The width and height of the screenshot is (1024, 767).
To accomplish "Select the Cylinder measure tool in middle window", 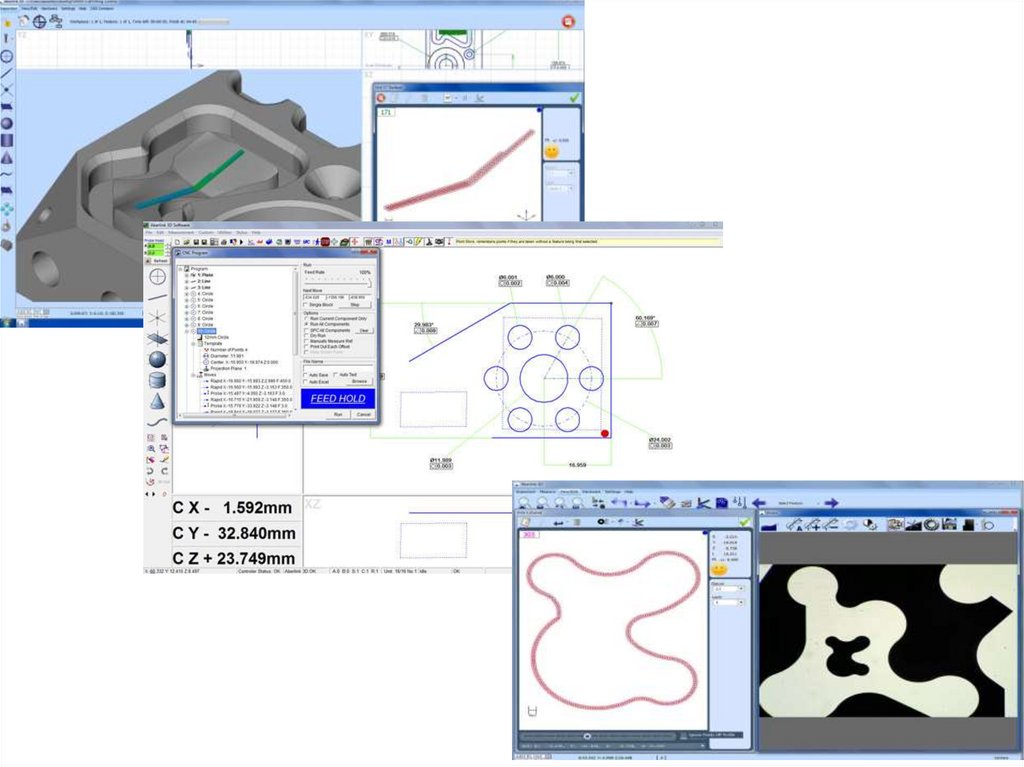I will (x=157, y=380).
